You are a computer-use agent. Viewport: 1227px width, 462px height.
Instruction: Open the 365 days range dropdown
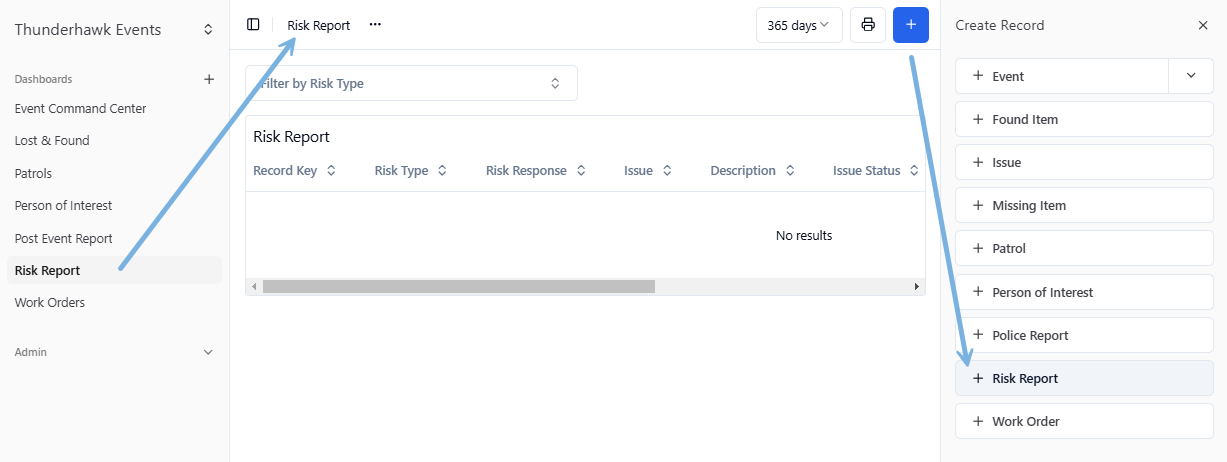pyautogui.click(x=798, y=25)
